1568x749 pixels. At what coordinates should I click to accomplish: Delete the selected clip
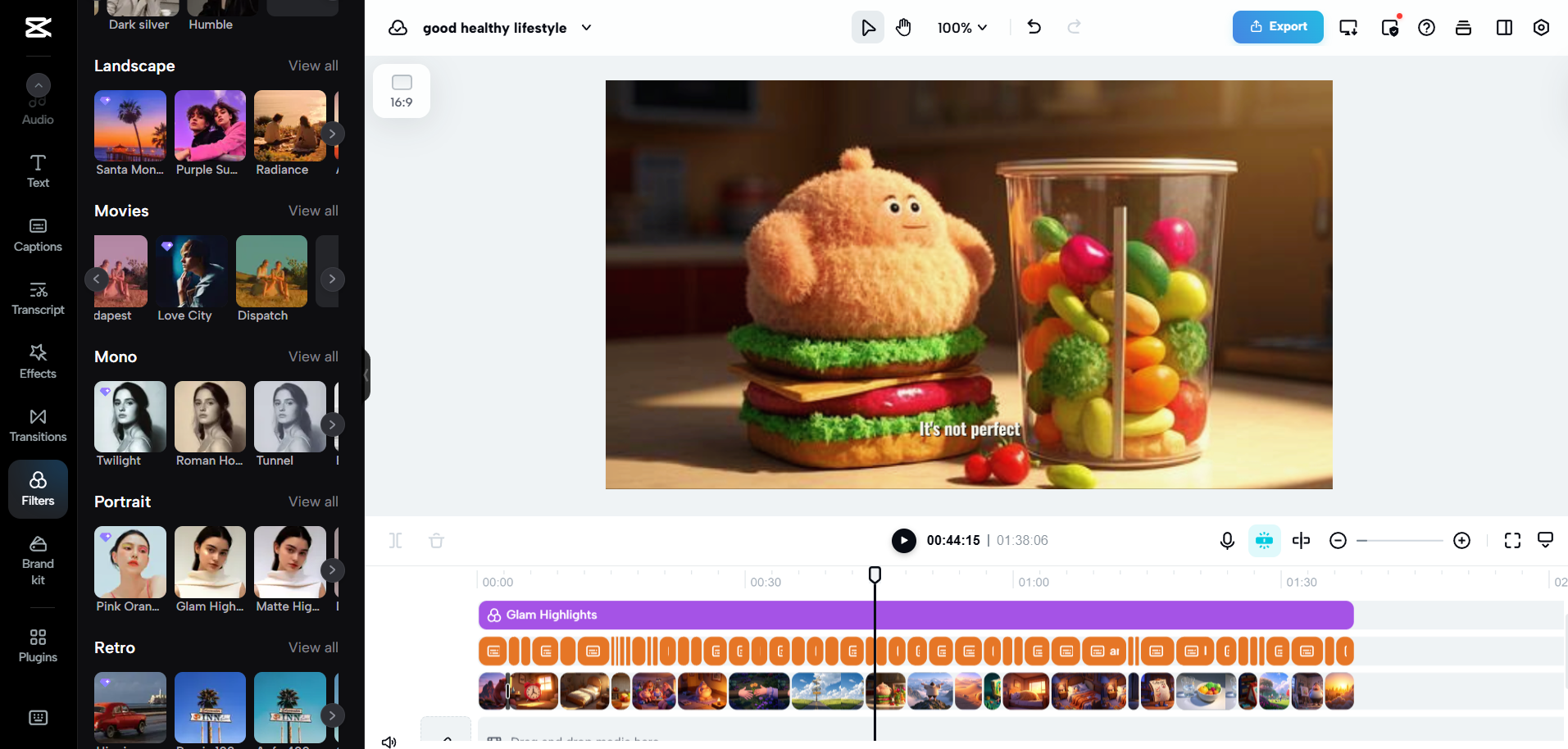pyautogui.click(x=436, y=540)
